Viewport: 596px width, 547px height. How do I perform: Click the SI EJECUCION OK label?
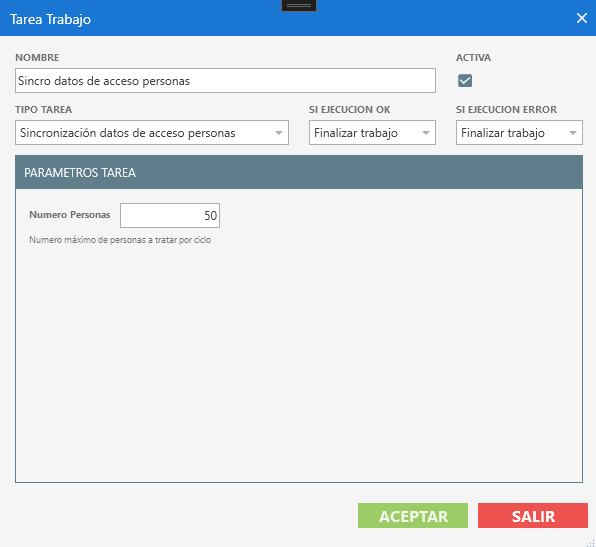(x=349, y=109)
